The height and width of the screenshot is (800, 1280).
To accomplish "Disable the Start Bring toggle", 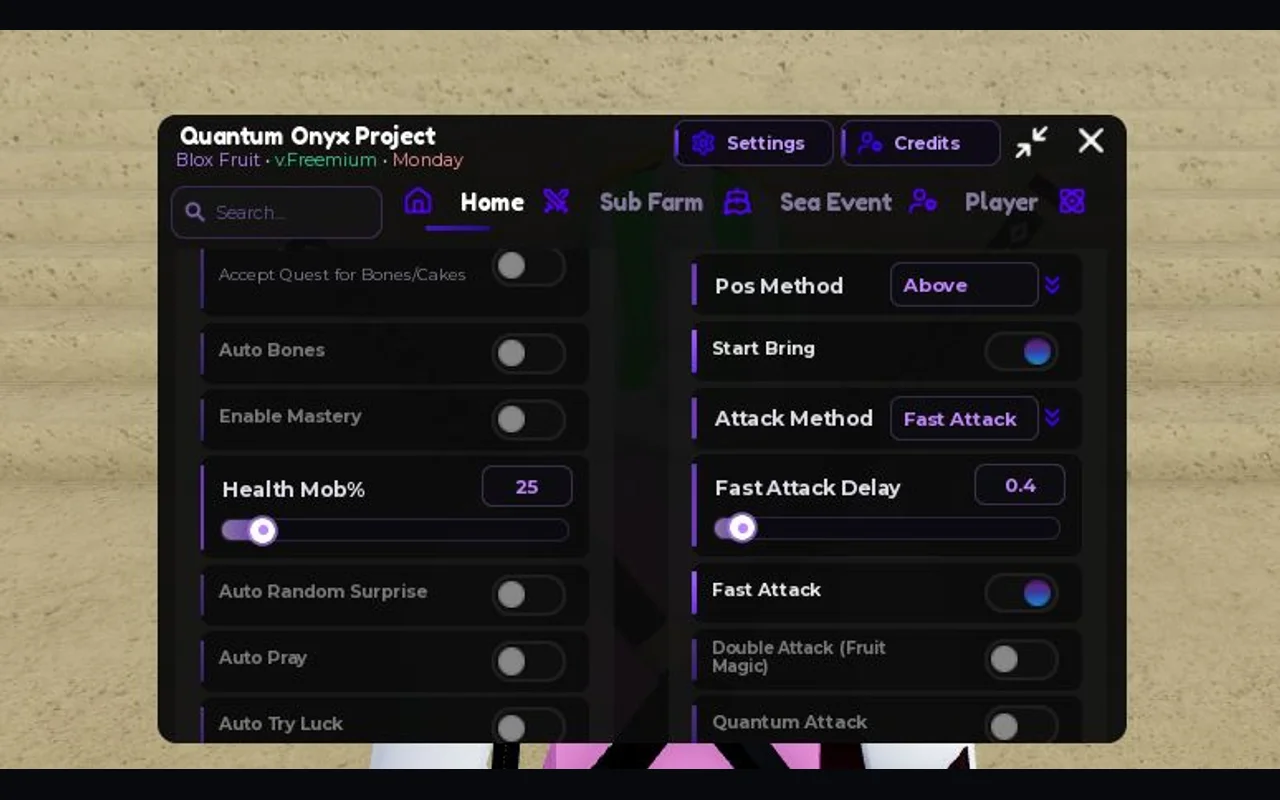I will coord(1021,352).
